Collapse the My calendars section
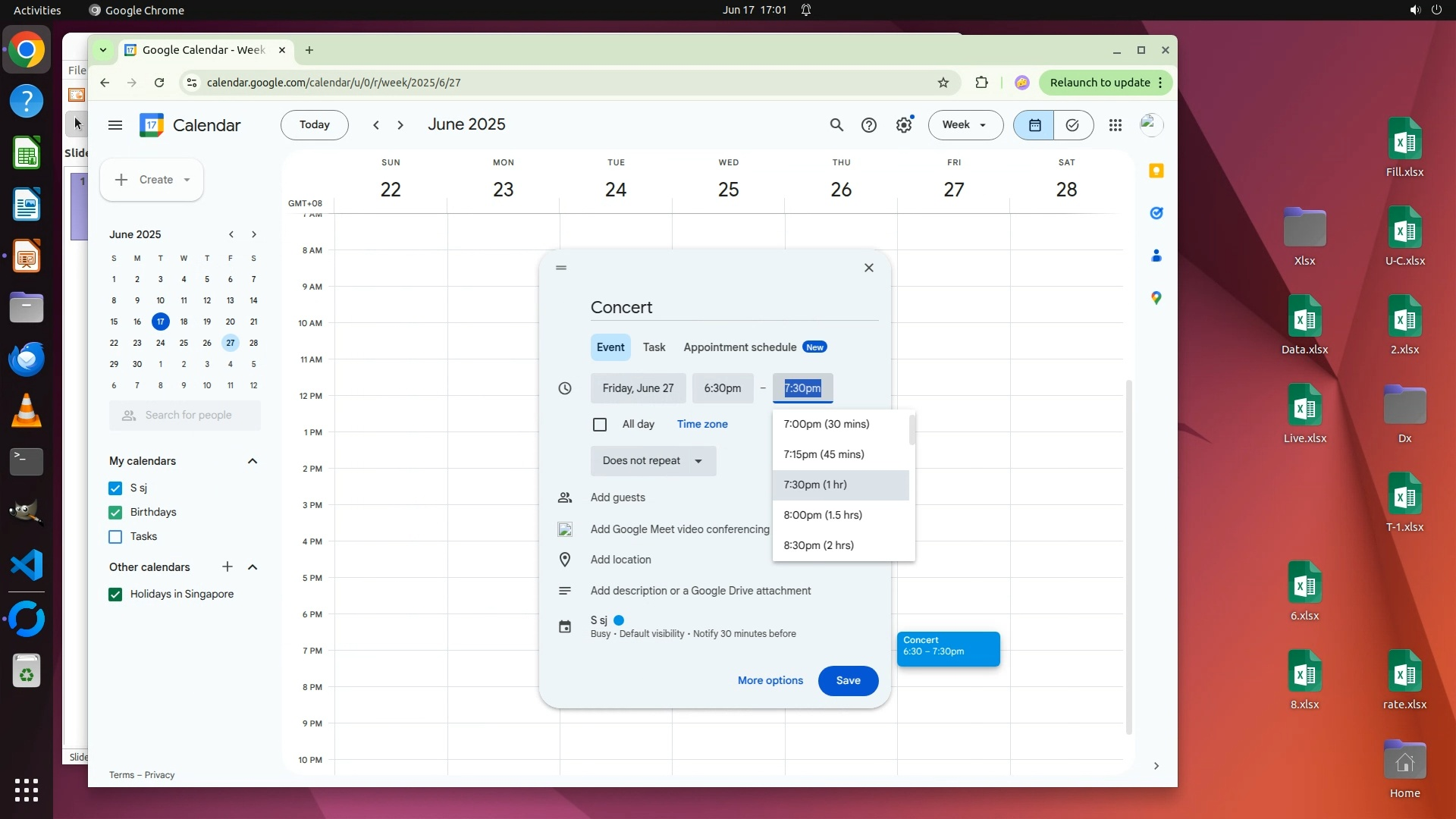Viewport: 1456px width, 819px height. (x=253, y=461)
